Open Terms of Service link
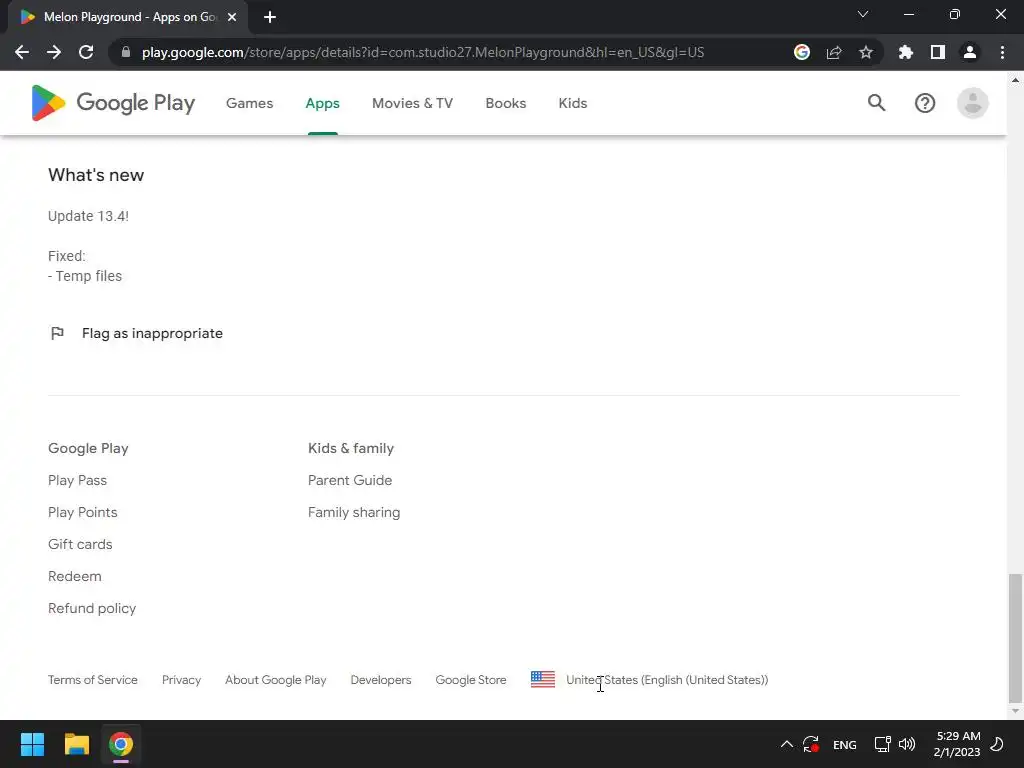Viewport: 1024px width, 768px height. (93, 680)
